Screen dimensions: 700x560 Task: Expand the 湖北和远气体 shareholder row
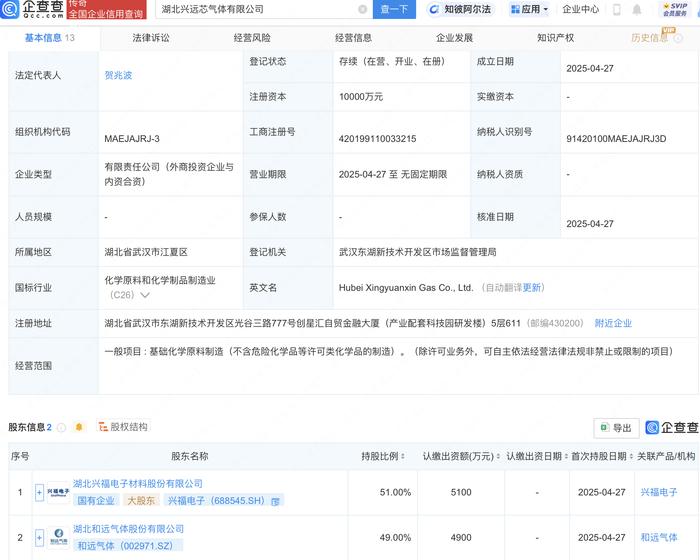tap(39, 538)
